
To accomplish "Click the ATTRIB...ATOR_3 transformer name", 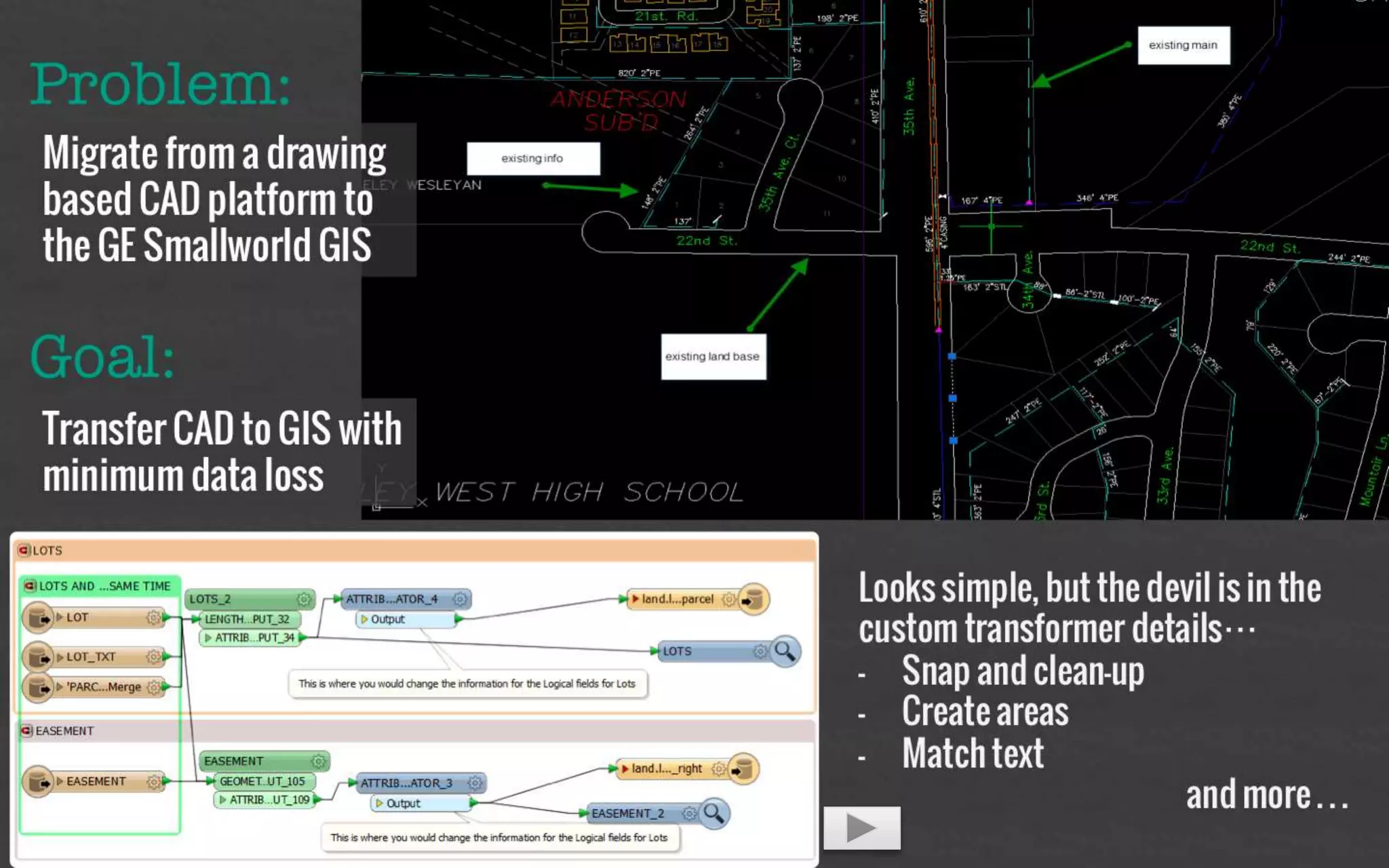I will (x=406, y=783).
